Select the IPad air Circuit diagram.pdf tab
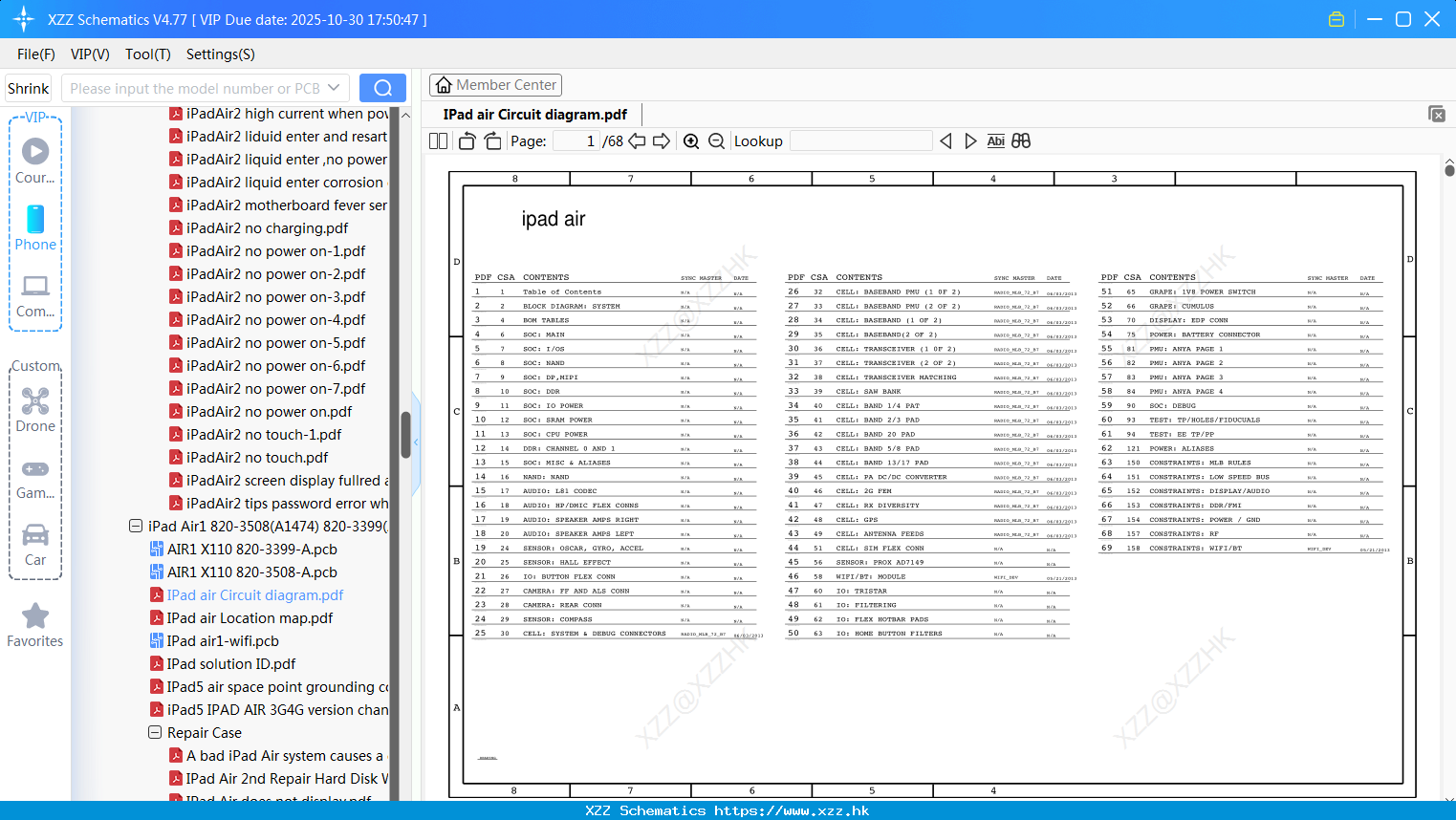The height and width of the screenshot is (820, 1456). [535, 115]
